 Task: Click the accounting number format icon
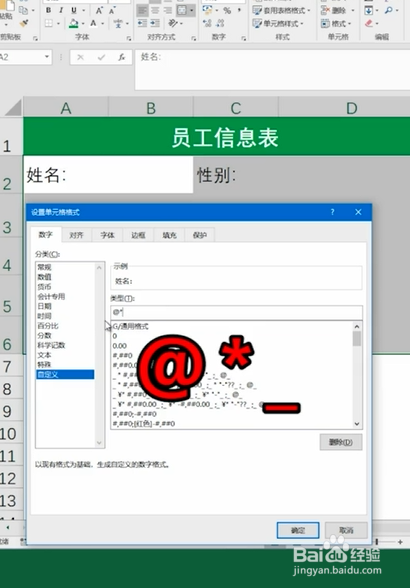pyautogui.click(x=207, y=10)
